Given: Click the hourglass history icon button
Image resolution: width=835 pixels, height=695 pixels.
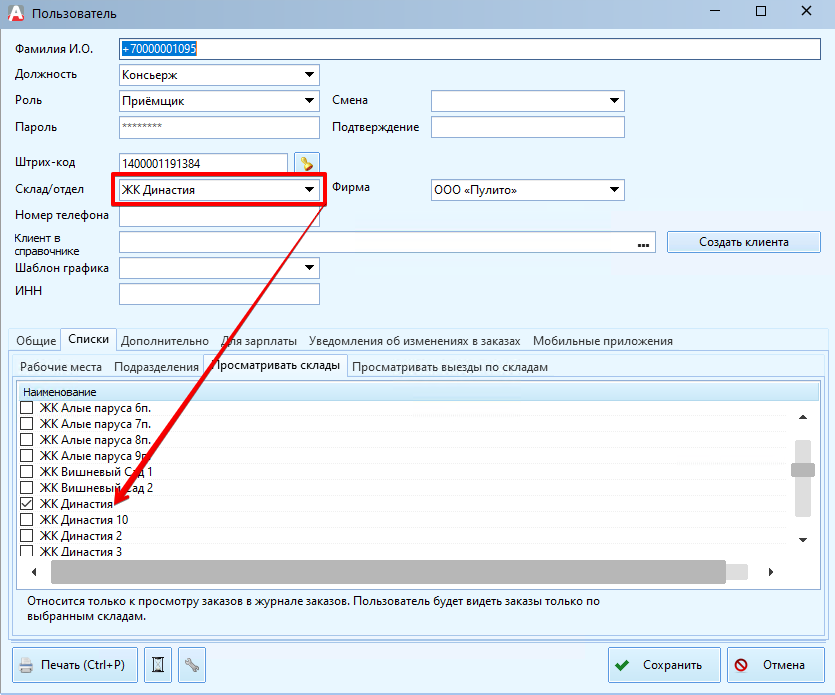Looking at the screenshot, I should pyautogui.click(x=158, y=665).
